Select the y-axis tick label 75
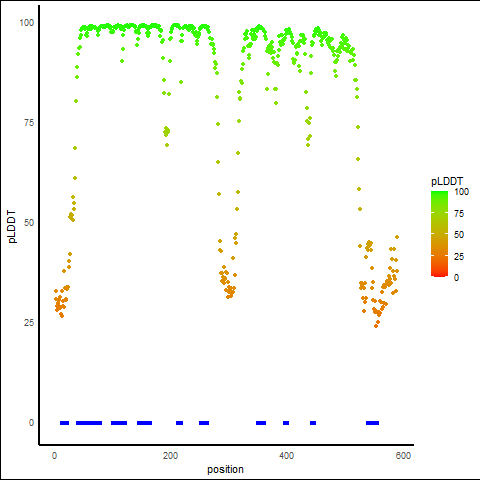The width and height of the screenshot is (480, 480). (29, 123)
